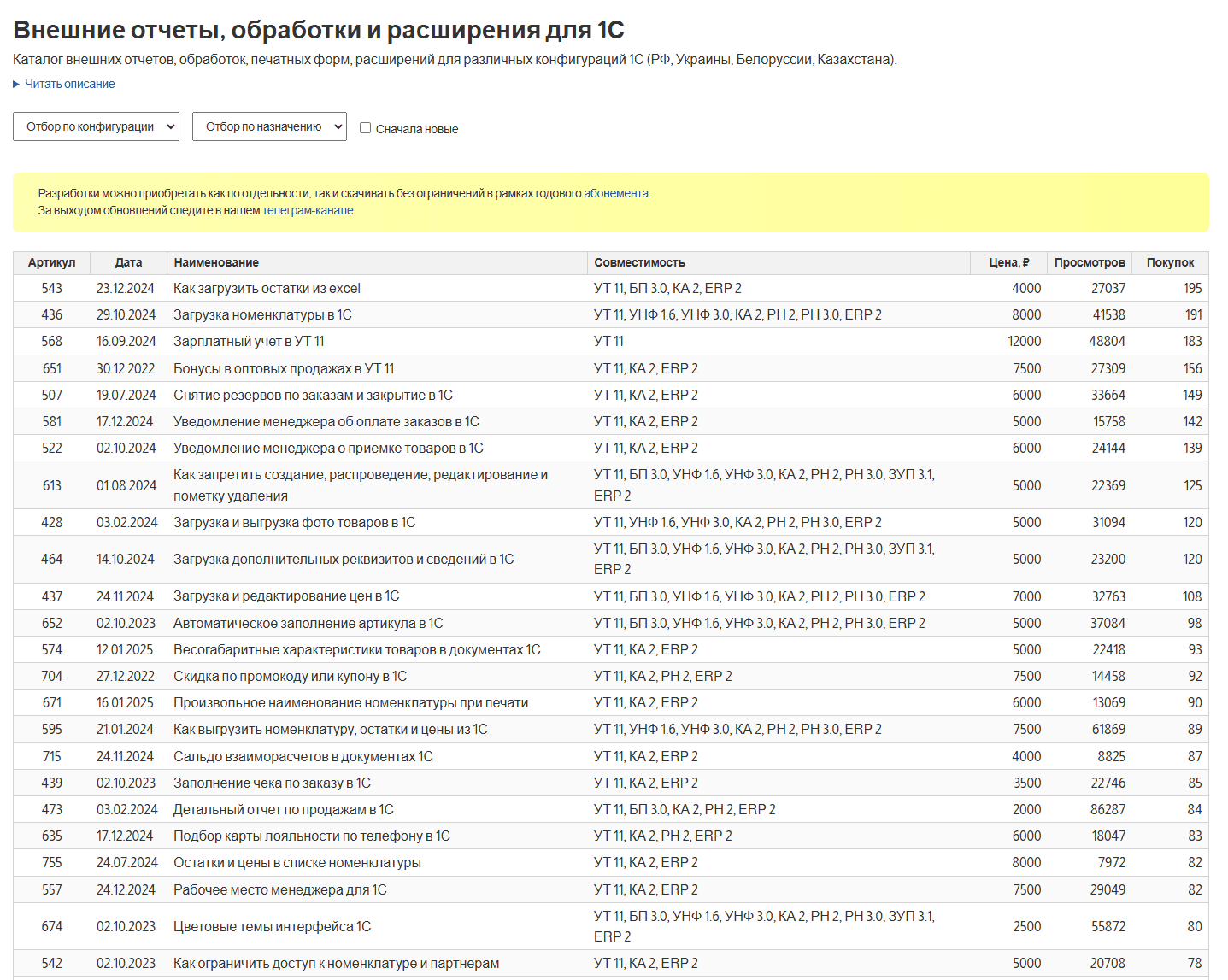Screen dimensions: 1228x980
Task: Click "Как запретить создание, распроведение, редактирование" entry
Action: (361, 485)
